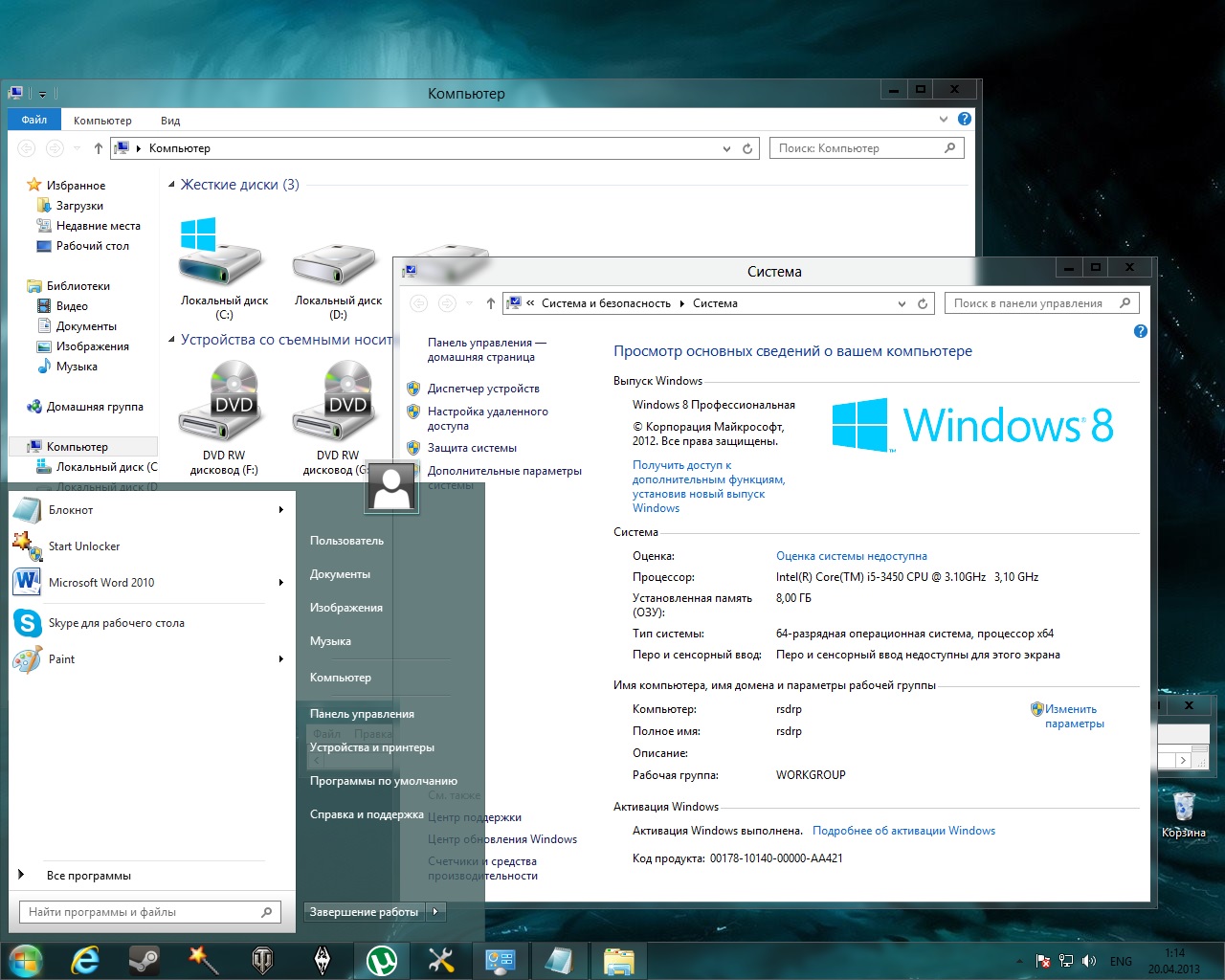This screenshot has height=980, width=1225.
Task: Expand the ribbon in Computer window
Action: click(944, 119)
